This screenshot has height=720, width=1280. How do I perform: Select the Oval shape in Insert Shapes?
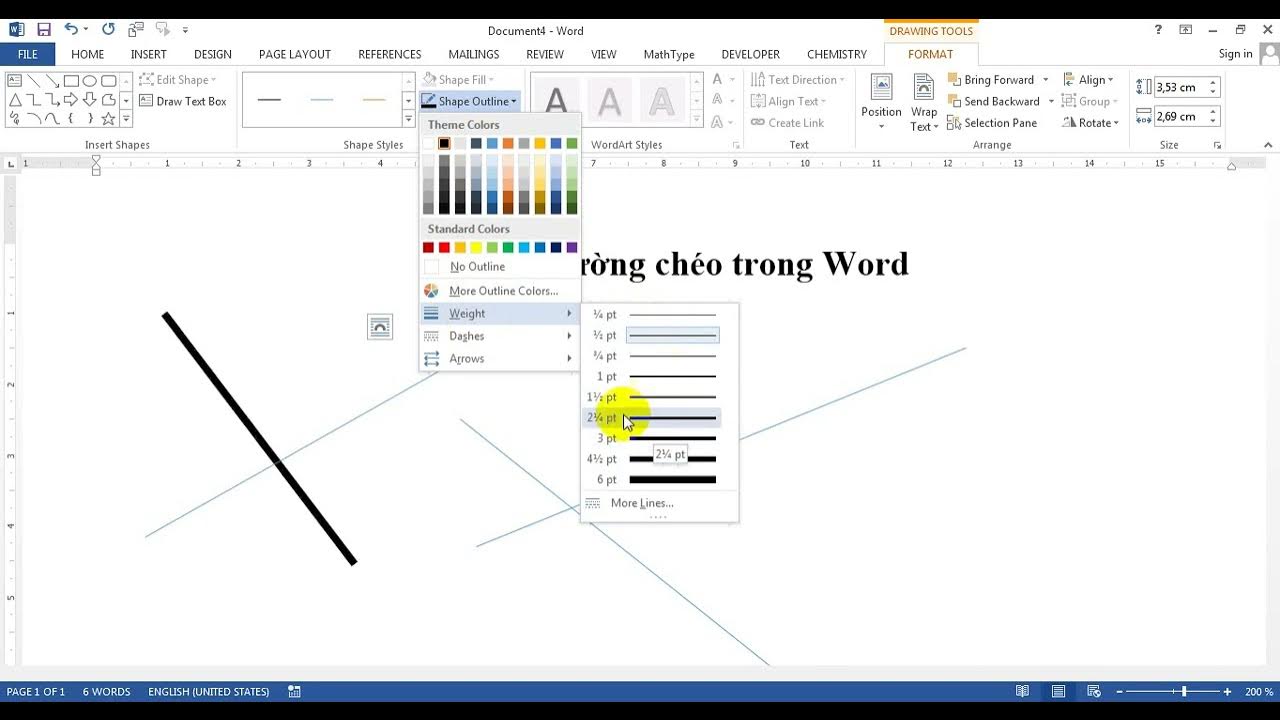90,81
